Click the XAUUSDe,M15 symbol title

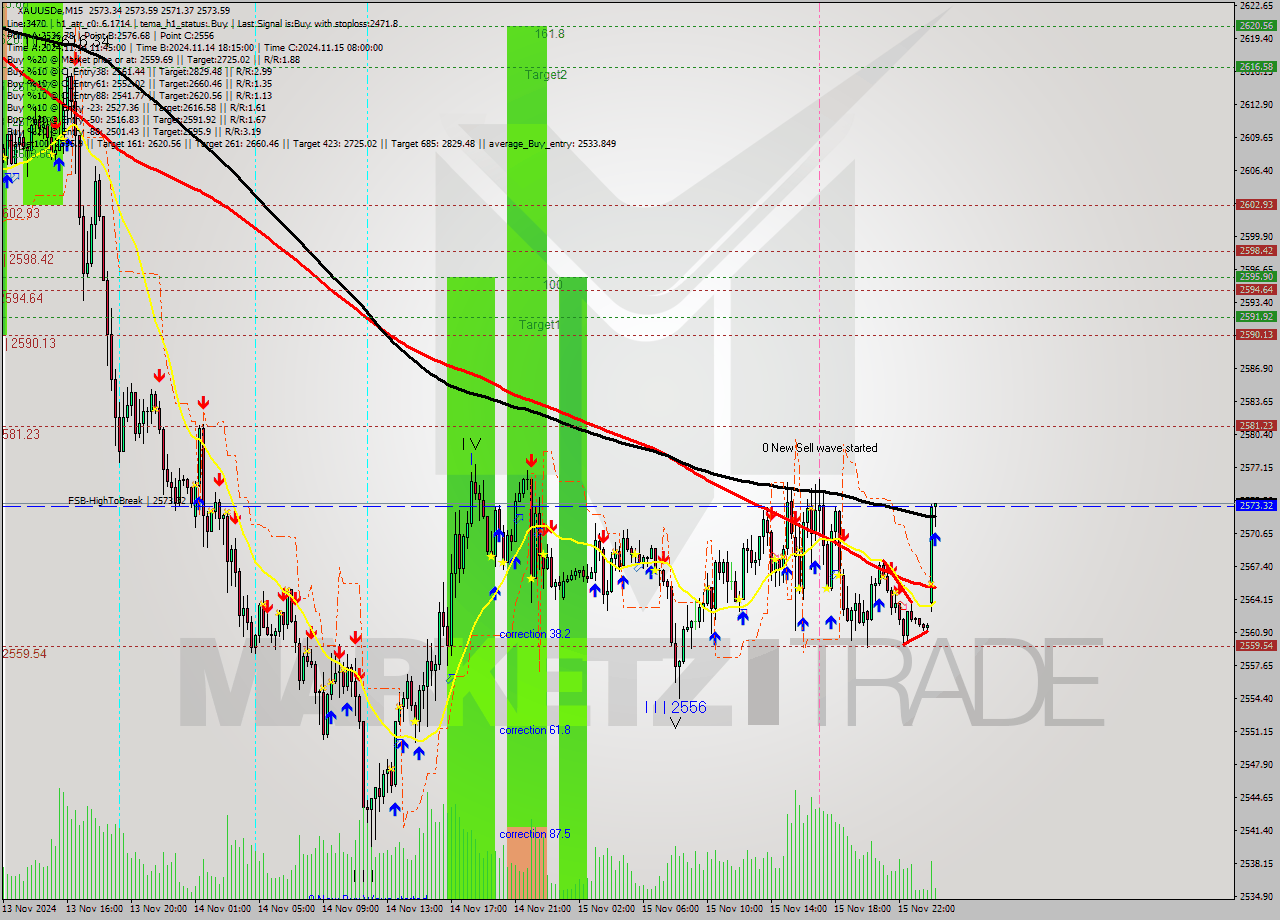tap(48, 10)
